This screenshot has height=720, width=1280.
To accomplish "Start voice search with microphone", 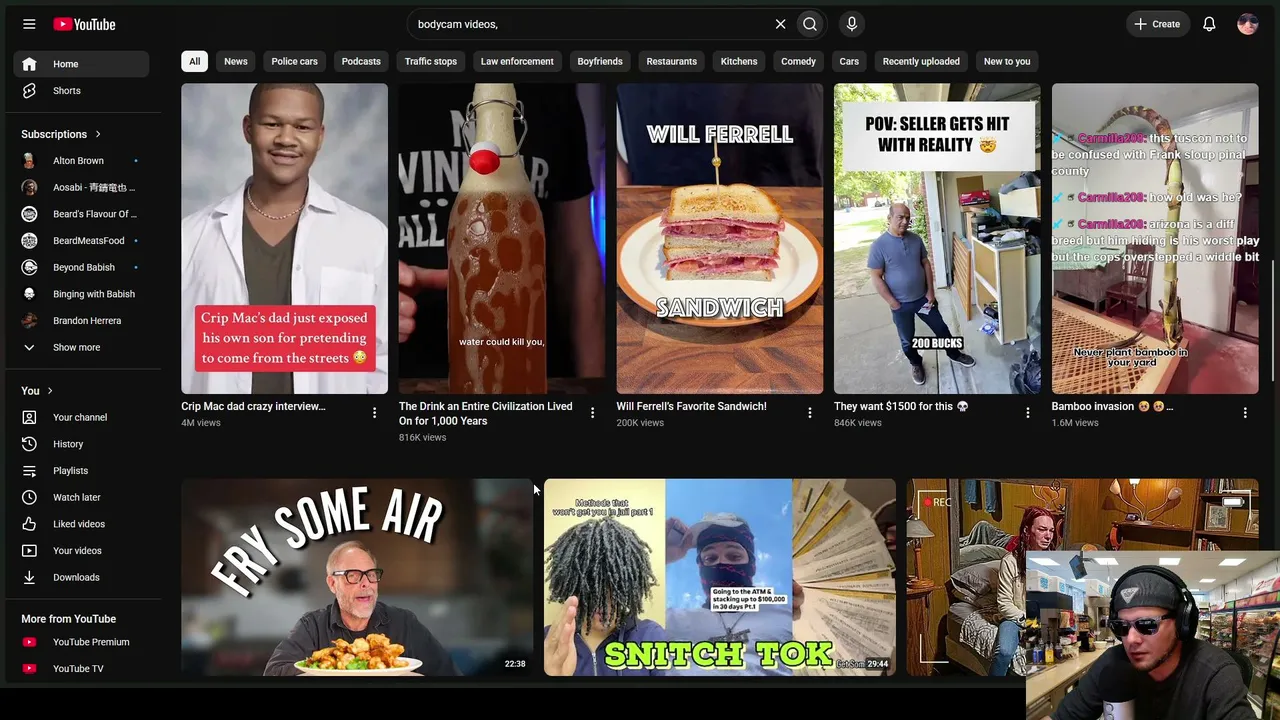I will tap(851, 24).
